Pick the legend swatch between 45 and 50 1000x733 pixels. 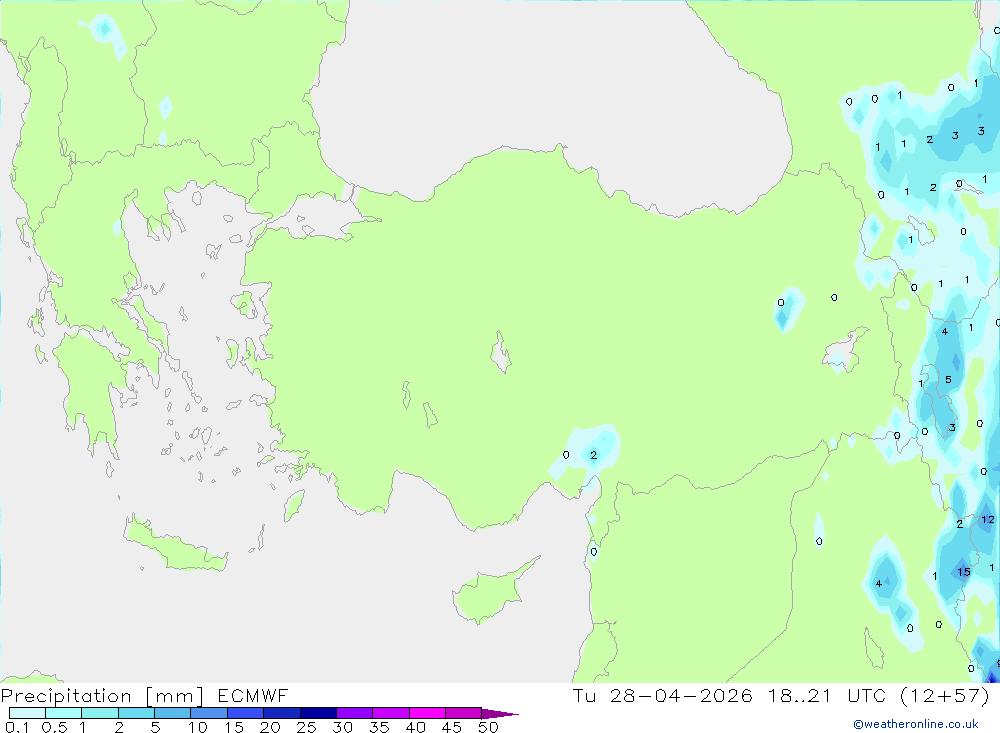click(463, 713)
